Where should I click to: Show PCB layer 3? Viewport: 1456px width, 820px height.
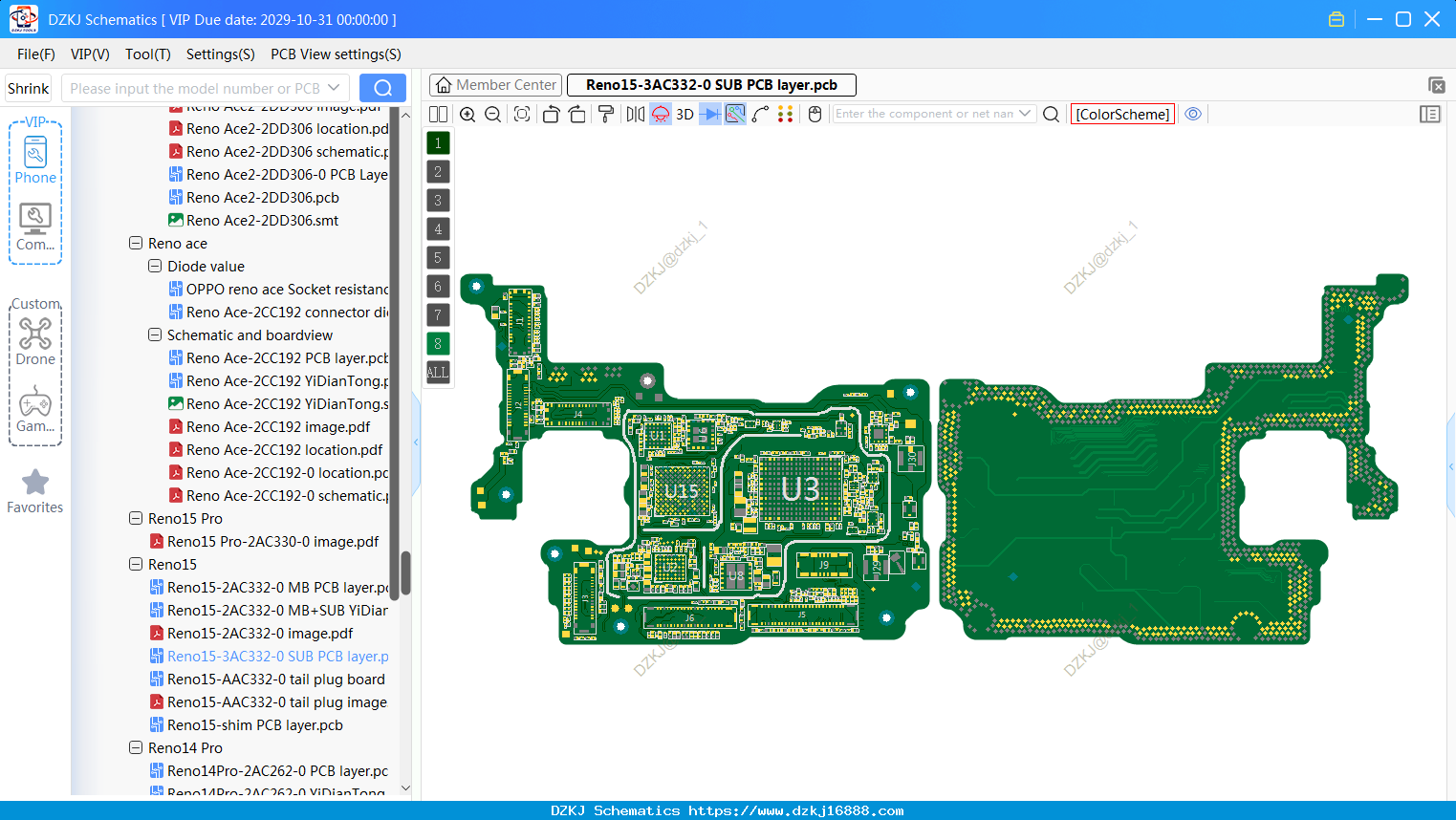[x=438, y=200]
